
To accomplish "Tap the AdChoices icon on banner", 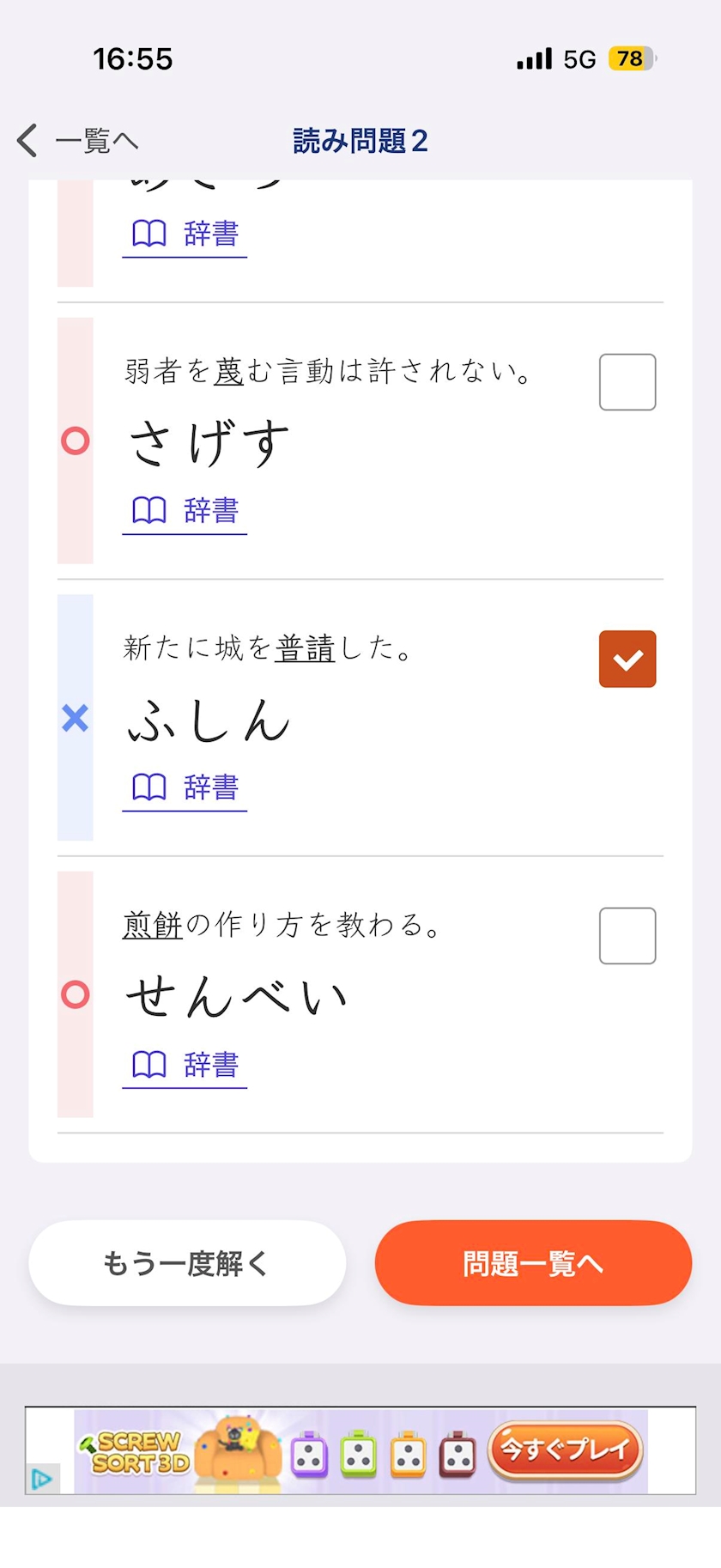I will (x=42, y=1479).
